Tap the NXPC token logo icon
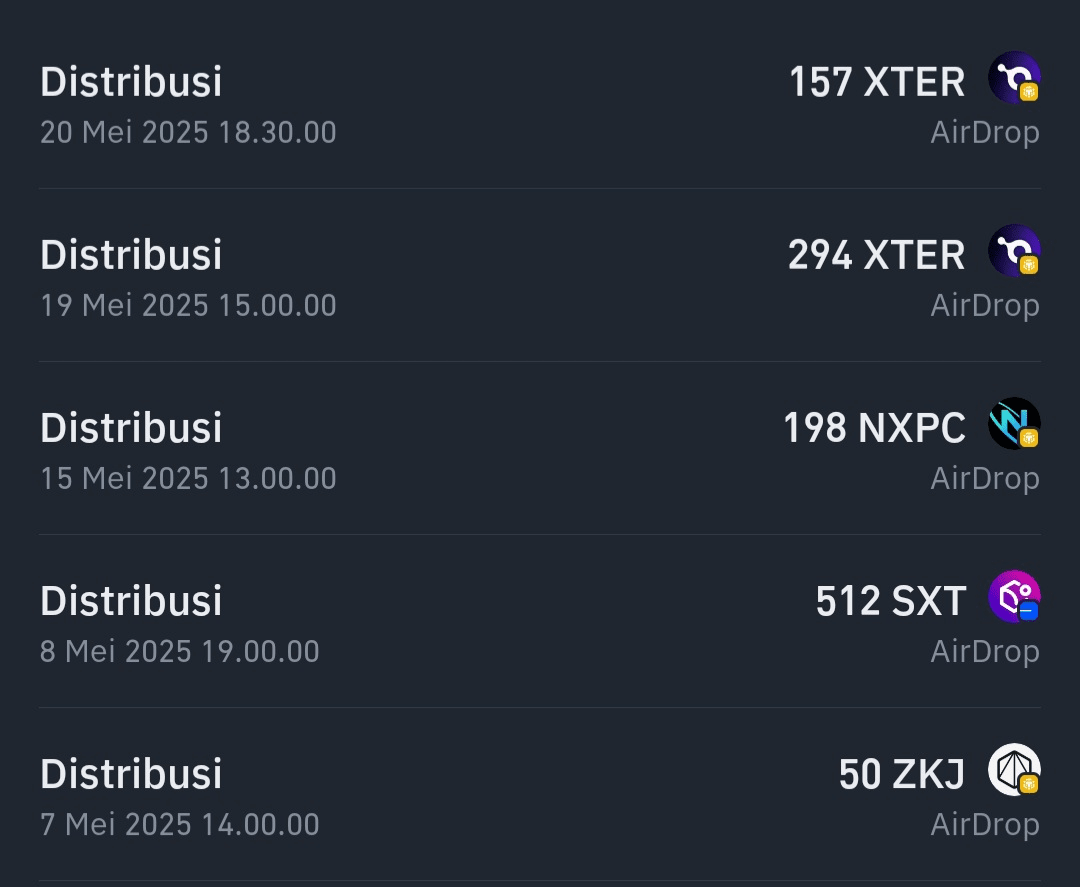The image size is (1080, 887). point(1014,424)
